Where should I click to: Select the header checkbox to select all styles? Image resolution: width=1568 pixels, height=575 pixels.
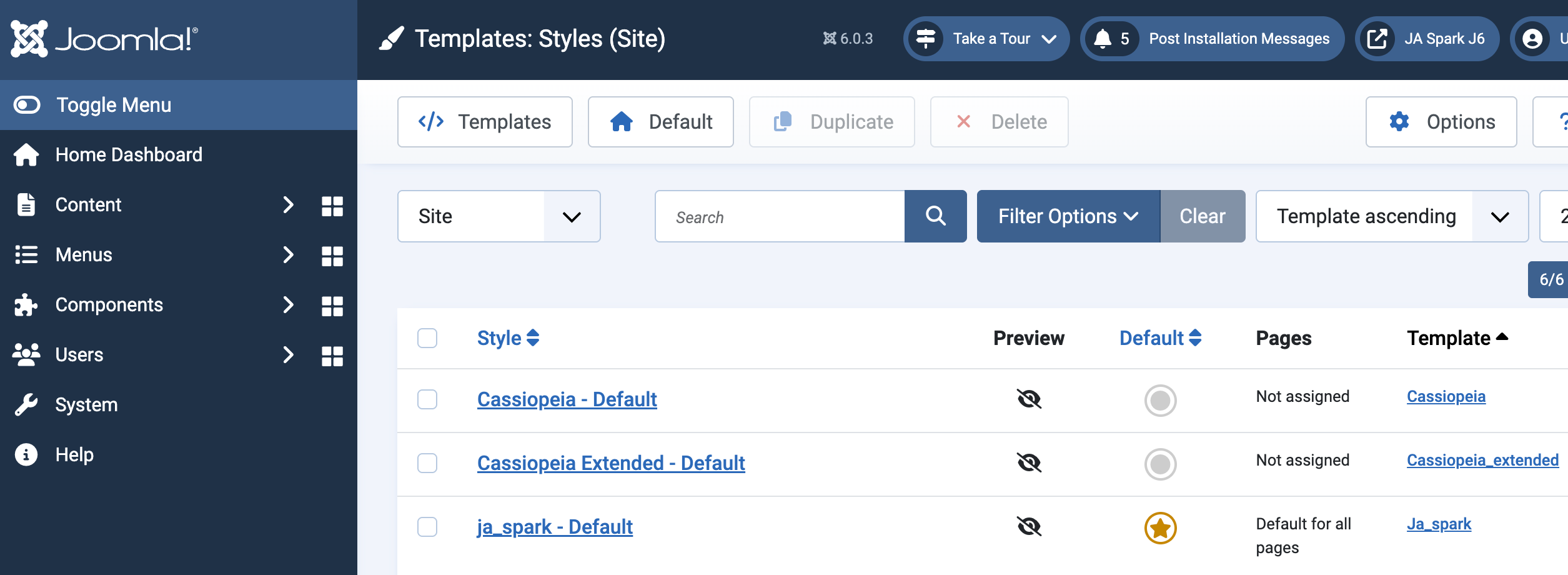[x=427, y=337]
